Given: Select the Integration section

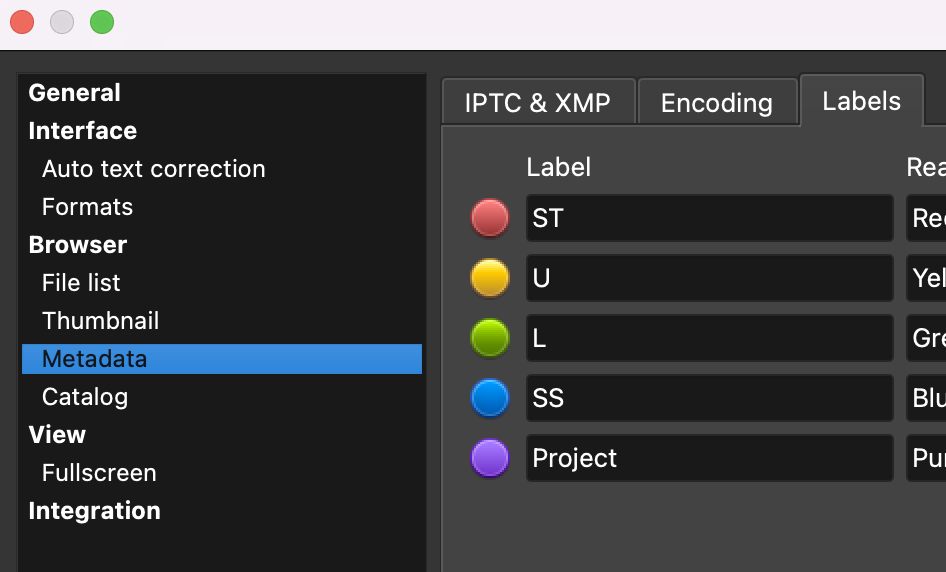Looking at the screenshot, I should coord(95,511).
